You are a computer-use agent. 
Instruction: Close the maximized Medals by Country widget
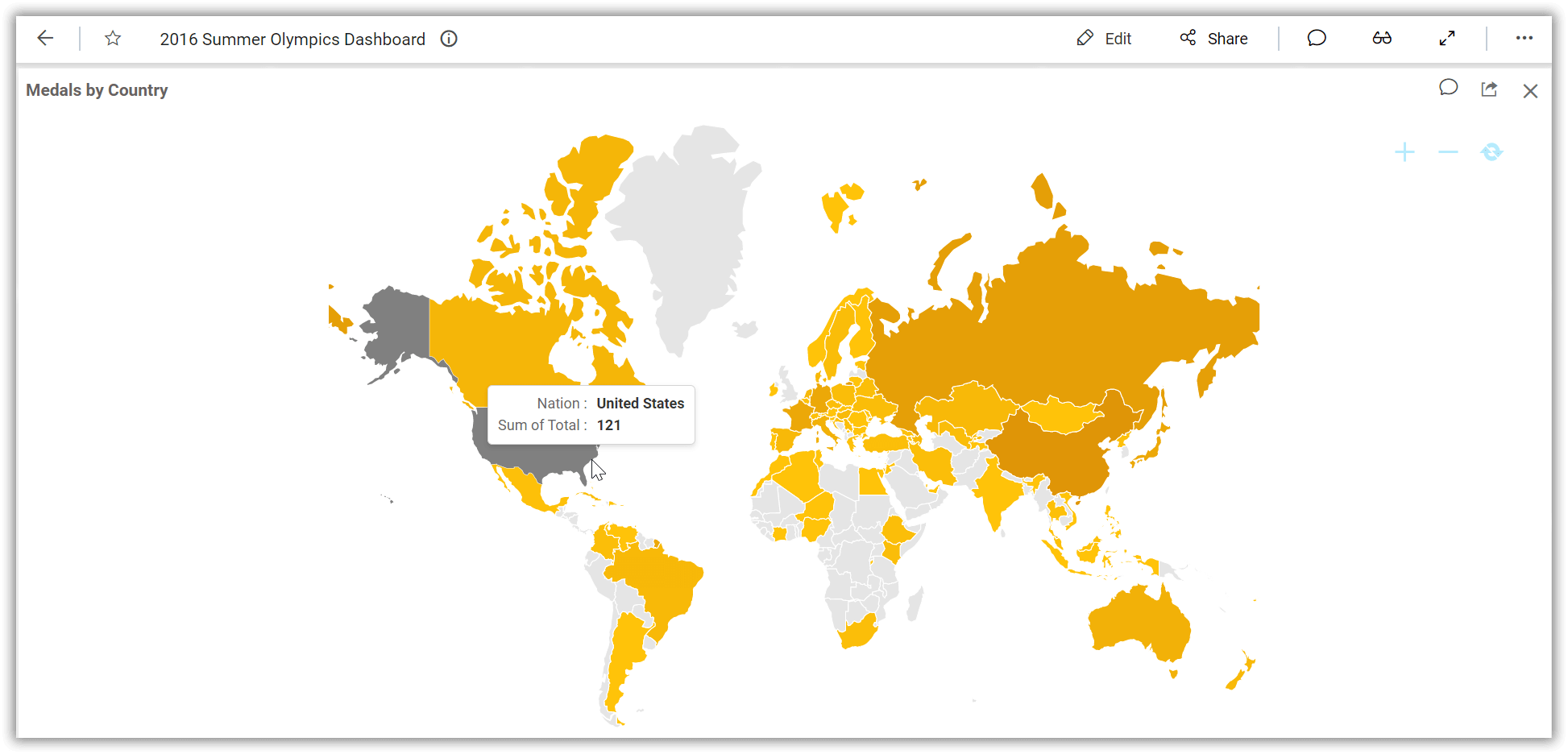pos(1530,90)
